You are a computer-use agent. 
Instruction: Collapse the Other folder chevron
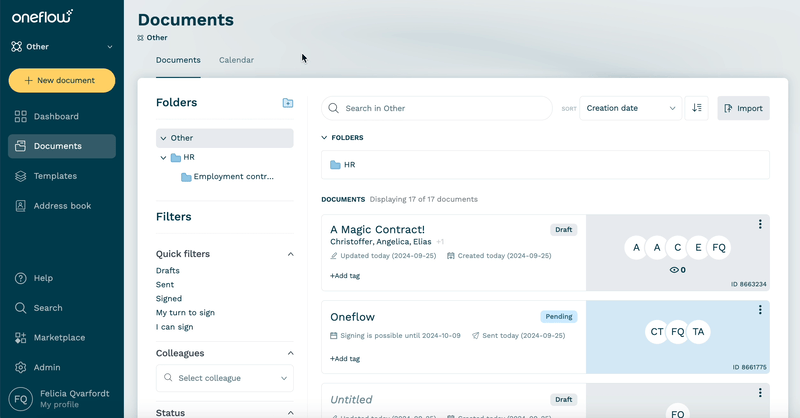(163, 138)
